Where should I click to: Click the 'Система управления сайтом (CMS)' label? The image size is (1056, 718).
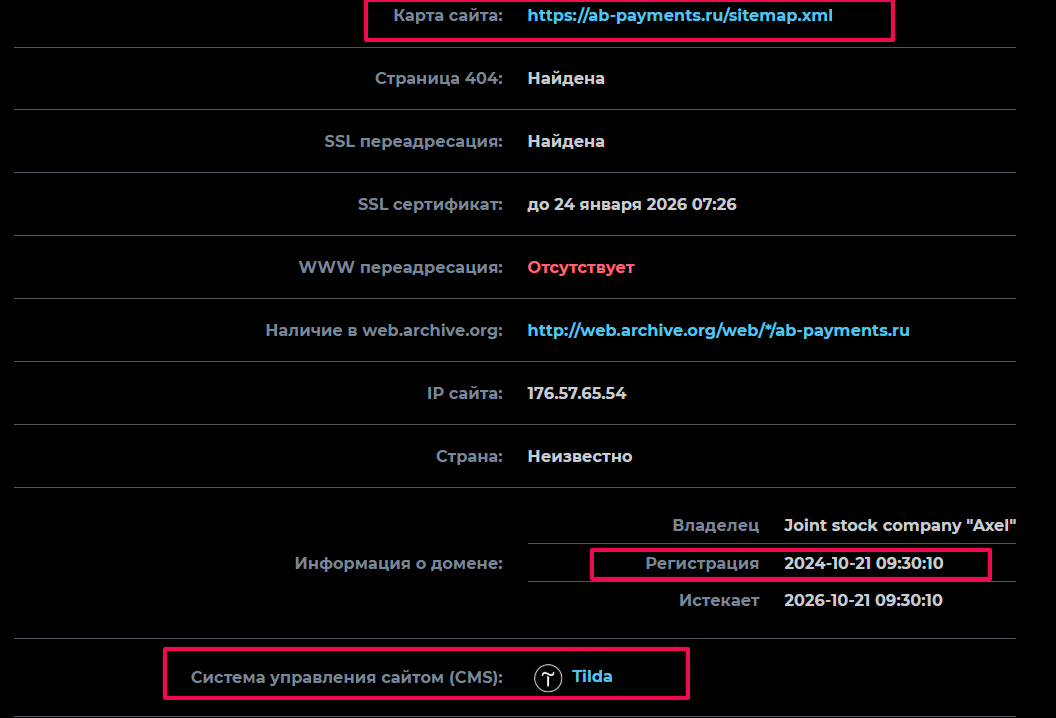pos(349,676)
